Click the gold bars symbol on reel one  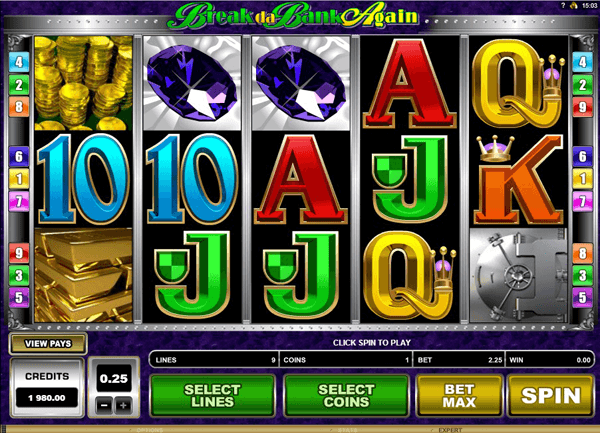pos(83,275)
